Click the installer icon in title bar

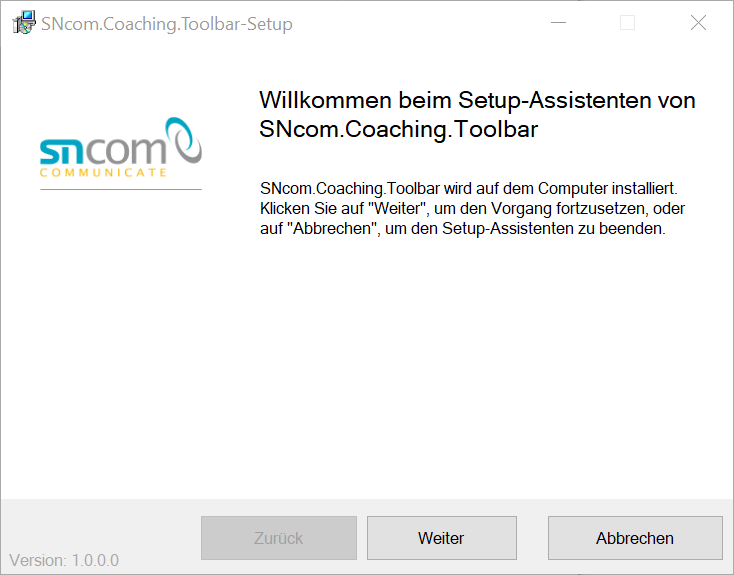[x=24, y=22]
